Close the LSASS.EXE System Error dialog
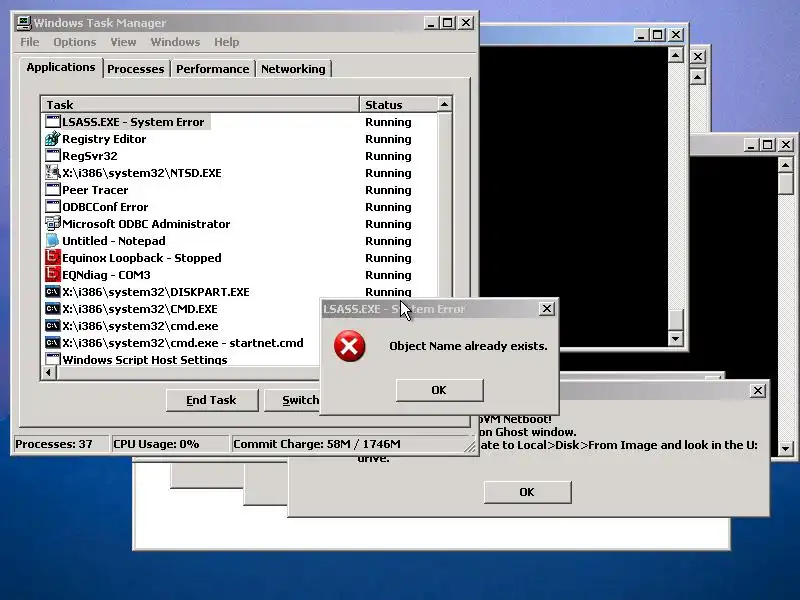Image resolution: width=800 pixels, height=600 pixels. coord(546,309)
